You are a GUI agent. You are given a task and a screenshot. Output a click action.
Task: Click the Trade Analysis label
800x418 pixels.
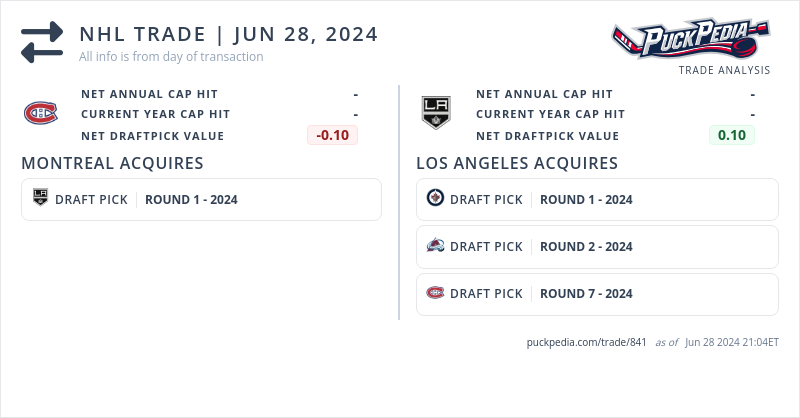(x=724, y=70)
